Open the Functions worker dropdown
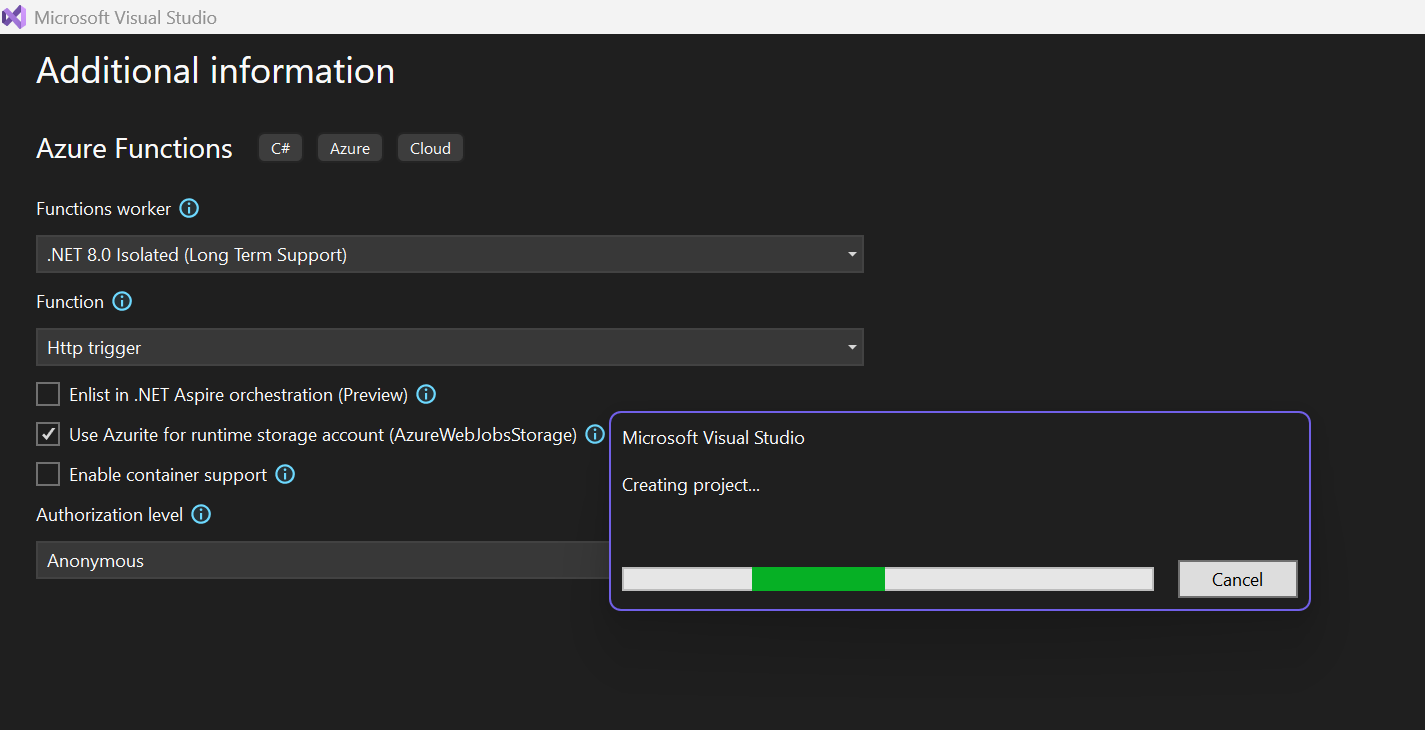This screenshot has height=730, width=1425. 450,254
